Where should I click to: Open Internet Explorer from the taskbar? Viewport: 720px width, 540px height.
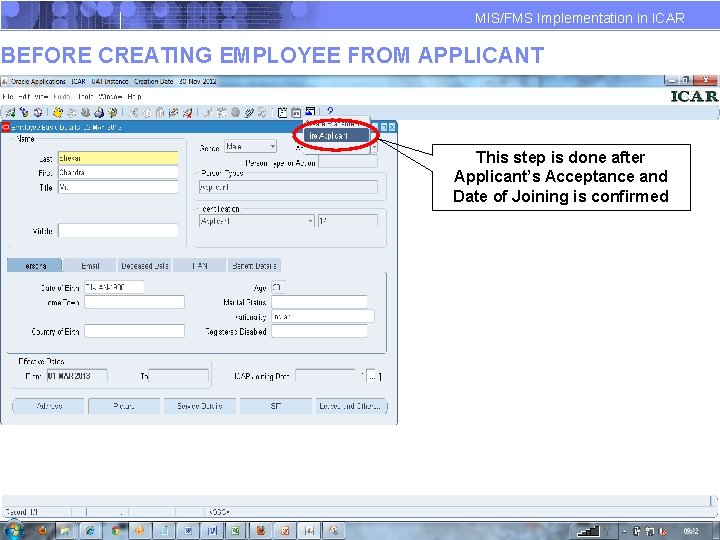click(90, 531)
